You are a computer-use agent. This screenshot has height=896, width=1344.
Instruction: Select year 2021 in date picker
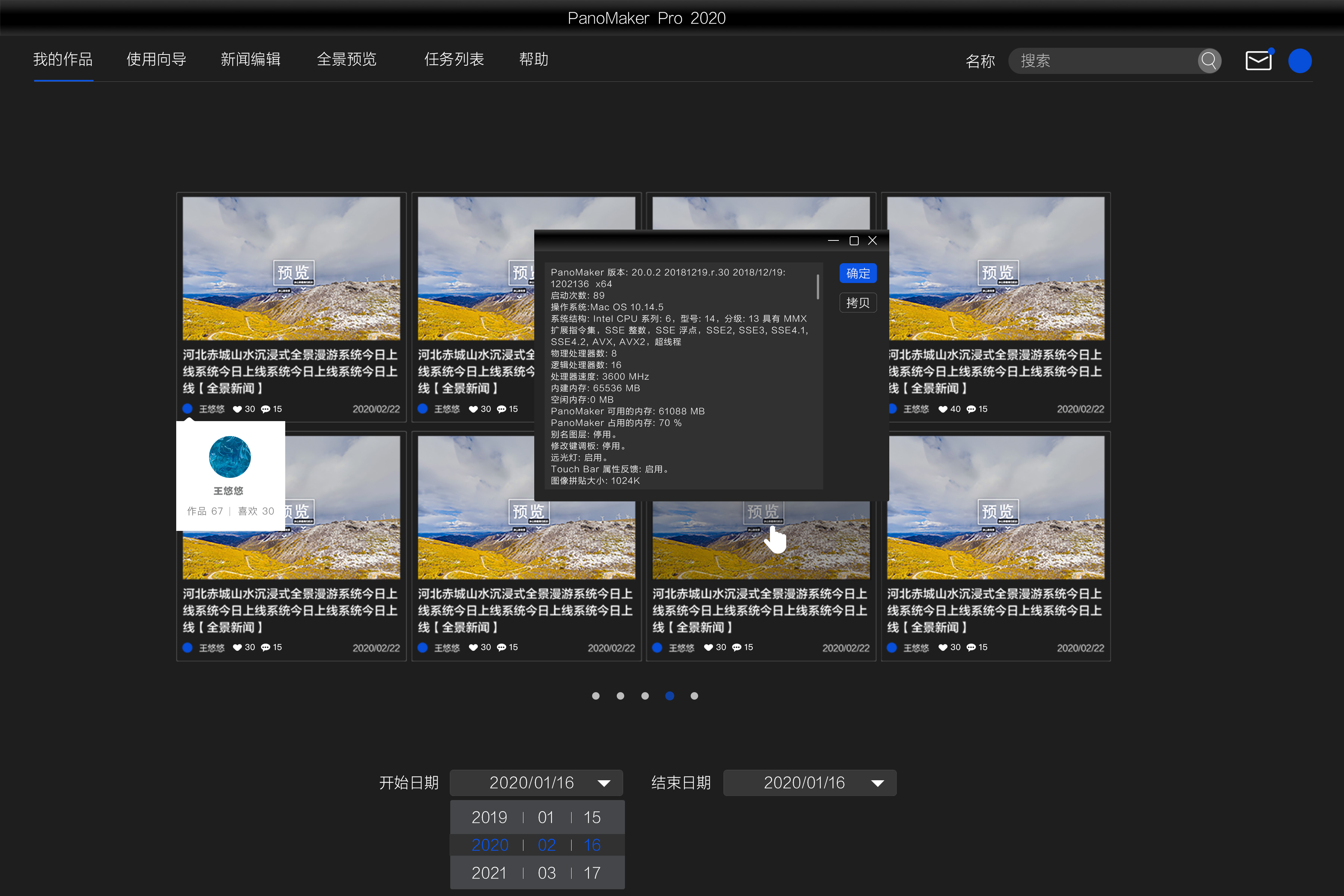[489, 872]
